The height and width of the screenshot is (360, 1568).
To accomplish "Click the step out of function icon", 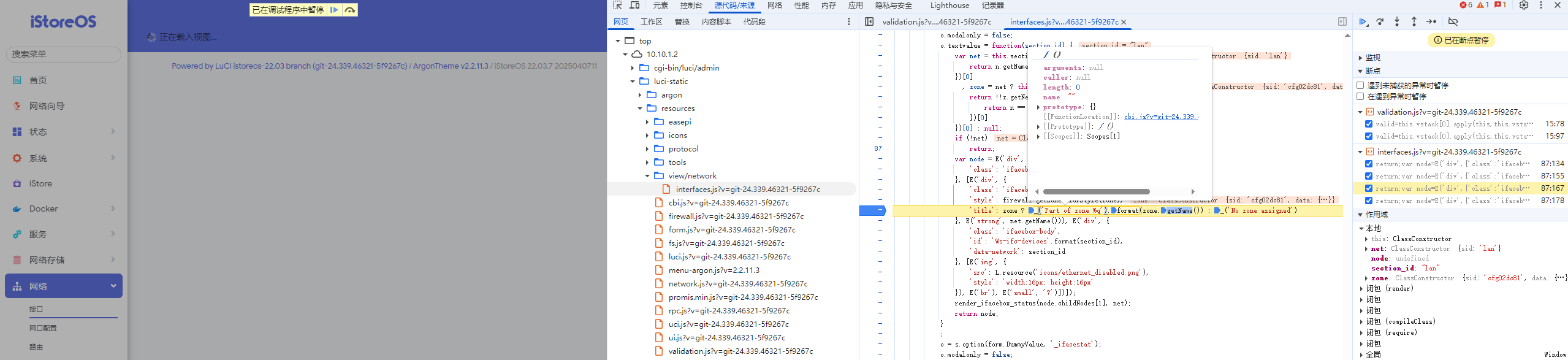I will tap(1414, 21).
